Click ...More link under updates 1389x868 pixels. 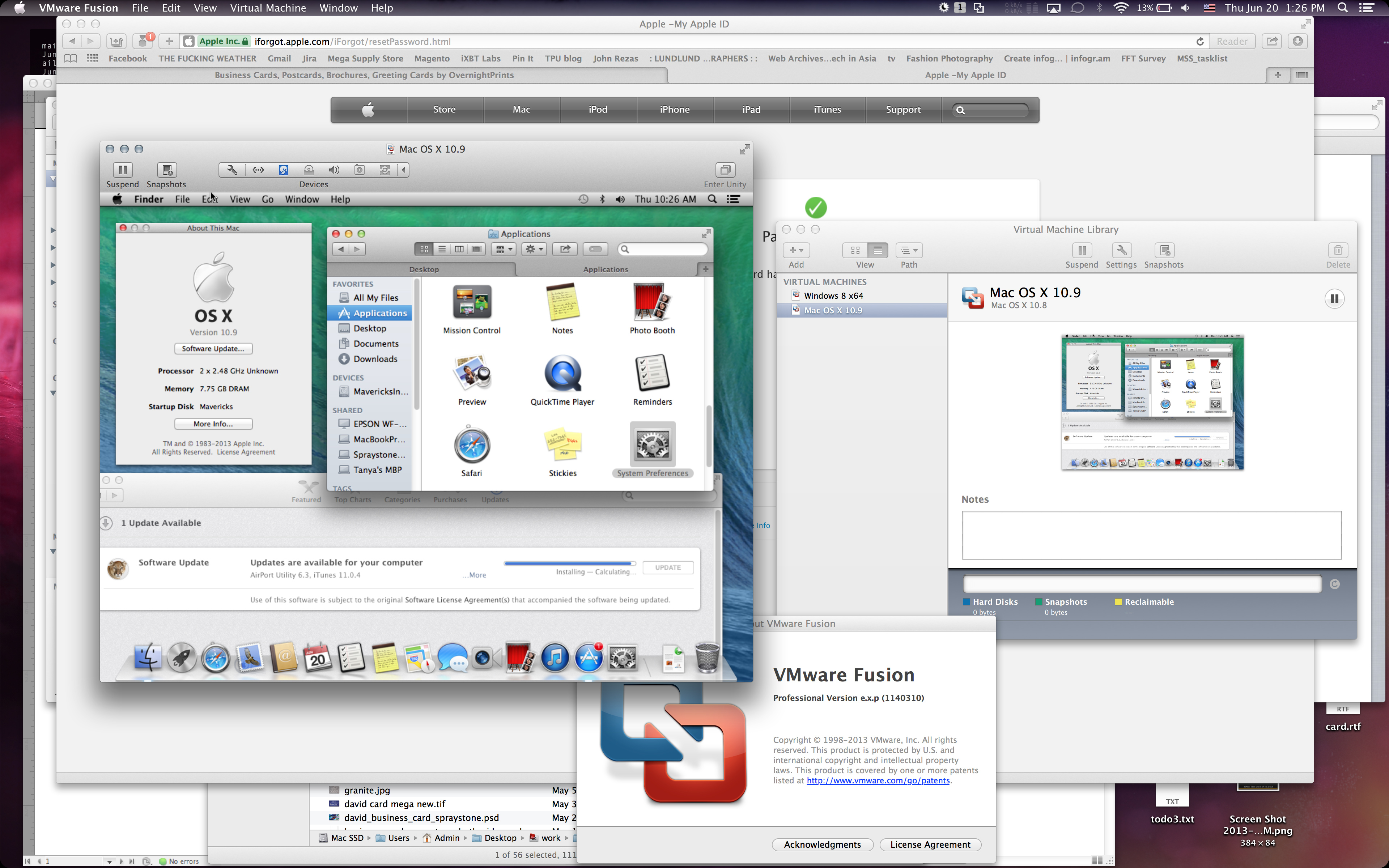click(475, 575)
